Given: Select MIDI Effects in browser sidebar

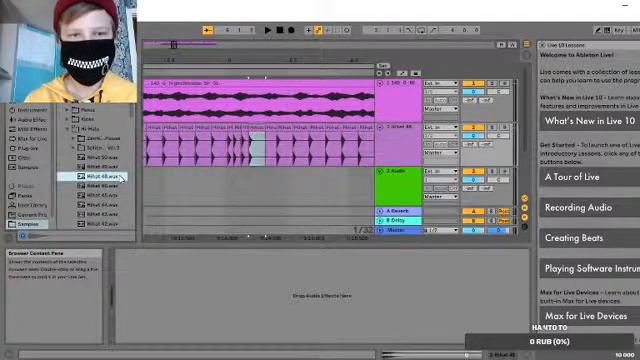Looking at the screenshot, I should [28, 129].
